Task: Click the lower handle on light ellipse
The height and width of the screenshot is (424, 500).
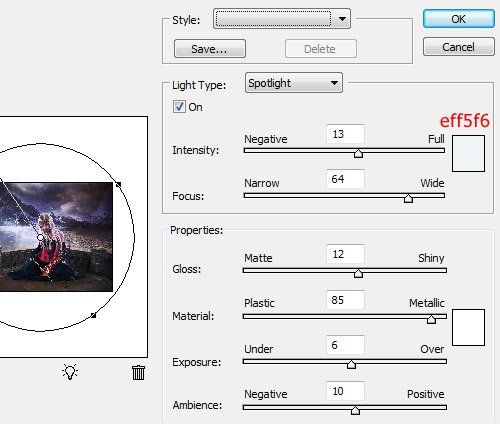Action: coord(94,315)
